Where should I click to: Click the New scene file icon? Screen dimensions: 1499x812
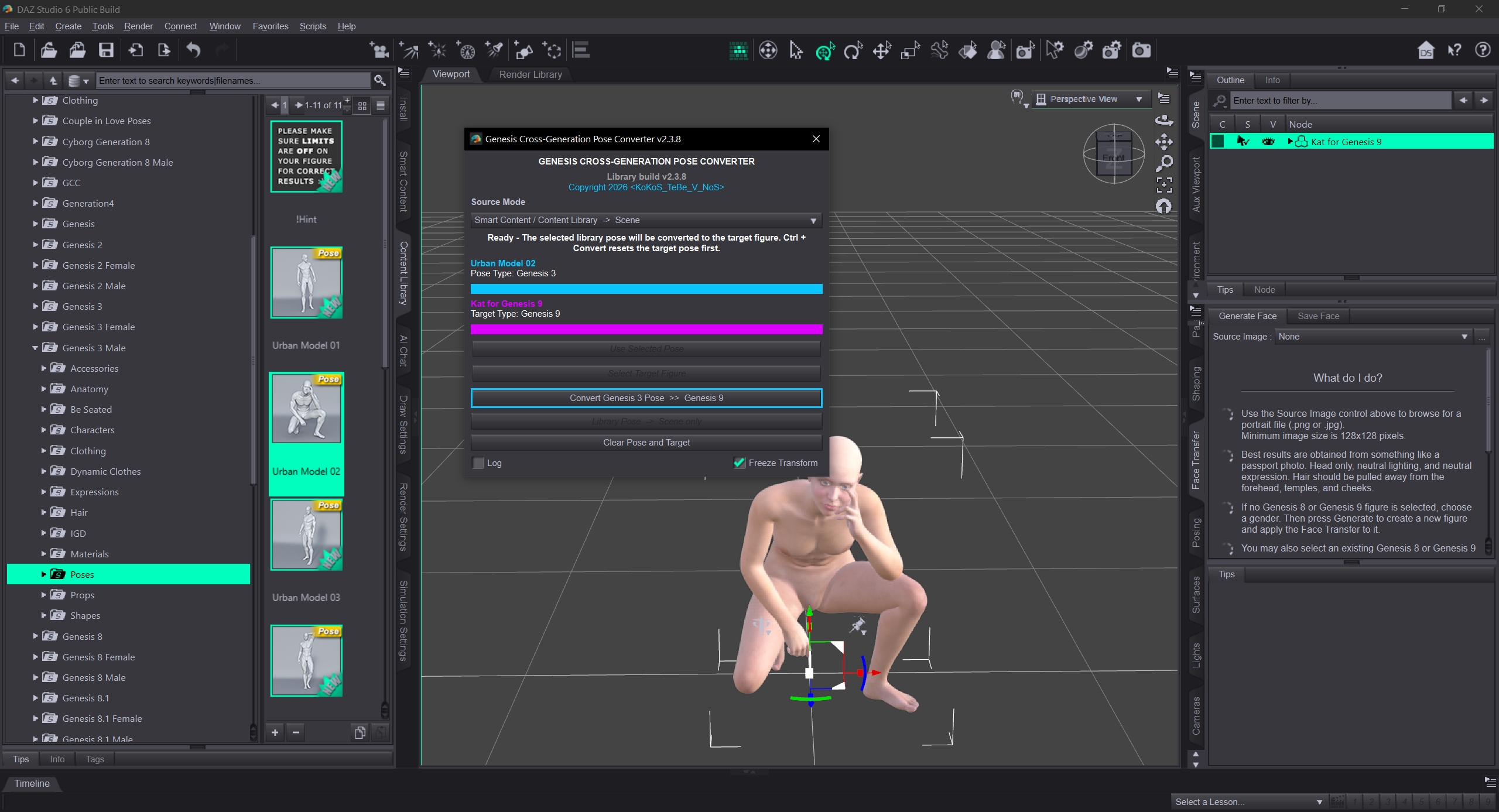pyautogui.click(x=19, y=50)
